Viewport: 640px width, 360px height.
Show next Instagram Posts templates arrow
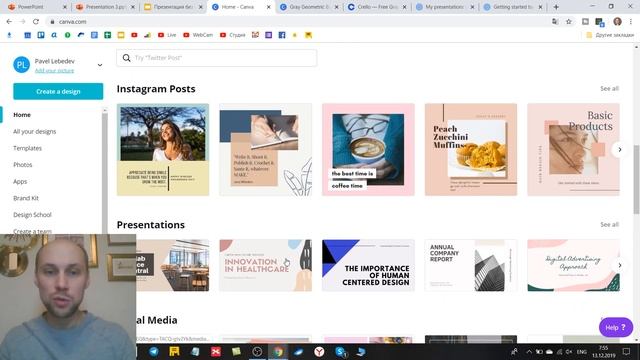(x=619, y=149)
